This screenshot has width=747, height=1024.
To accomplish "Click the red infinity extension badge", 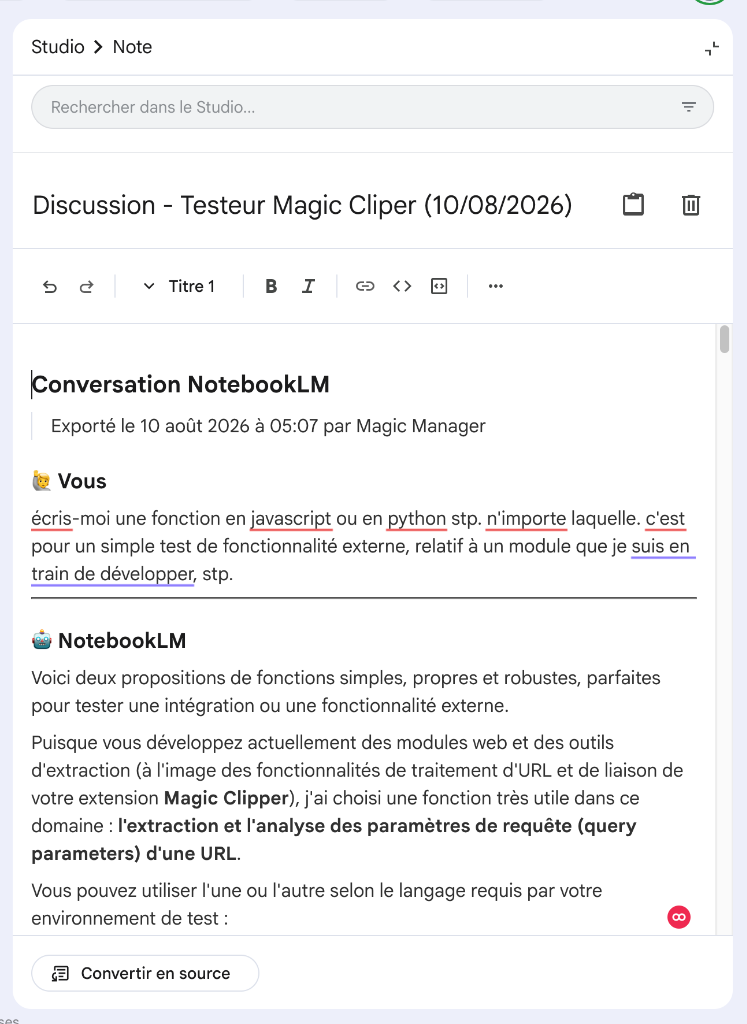I will point(679,917).
